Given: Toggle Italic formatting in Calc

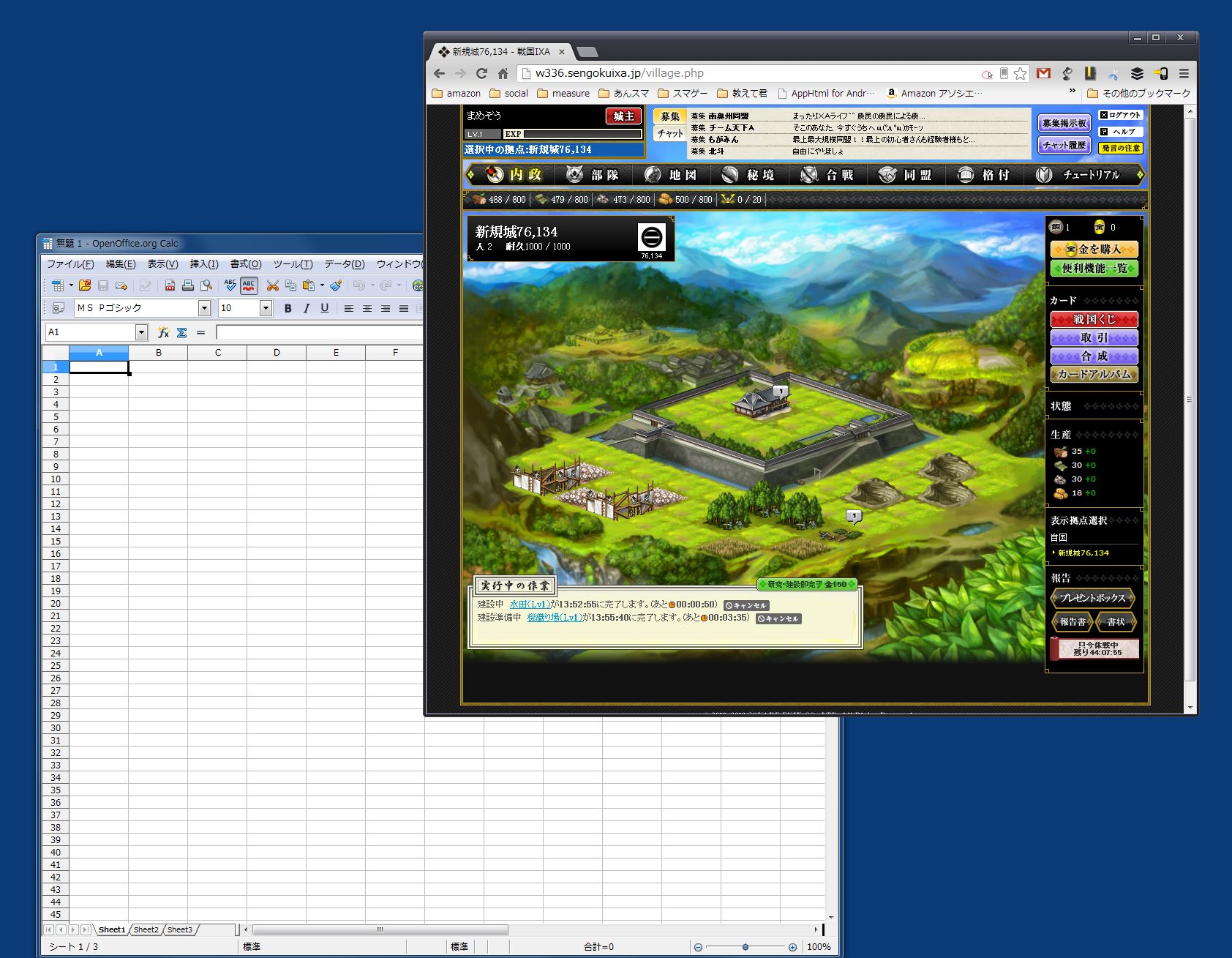Looking at the screenshot, I should tap(307, 308).
